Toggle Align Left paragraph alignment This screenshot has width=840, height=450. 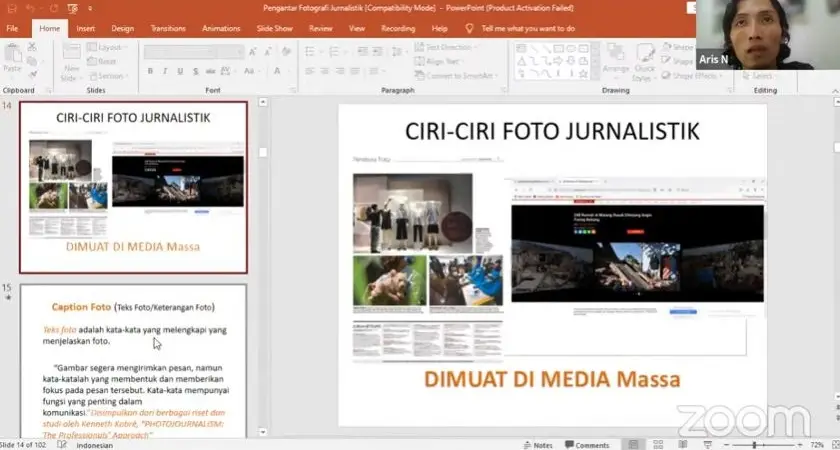pos(309,71)
